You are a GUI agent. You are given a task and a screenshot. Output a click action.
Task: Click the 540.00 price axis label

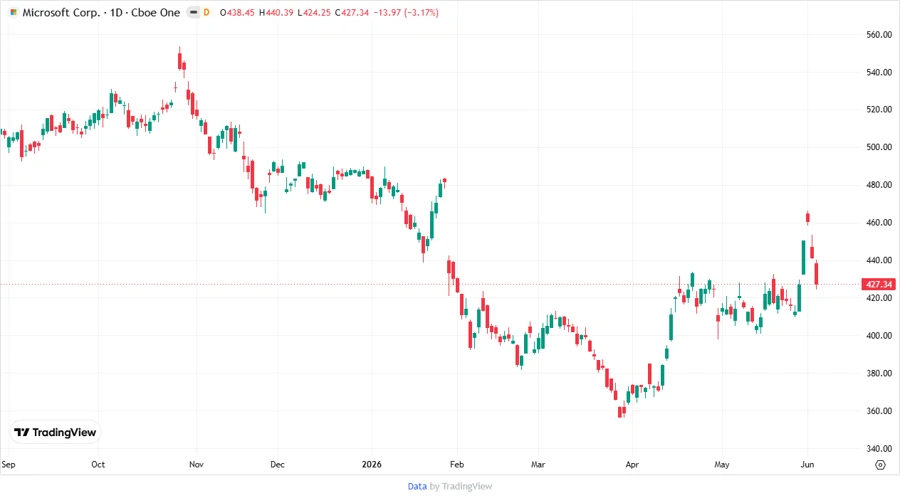879,73
